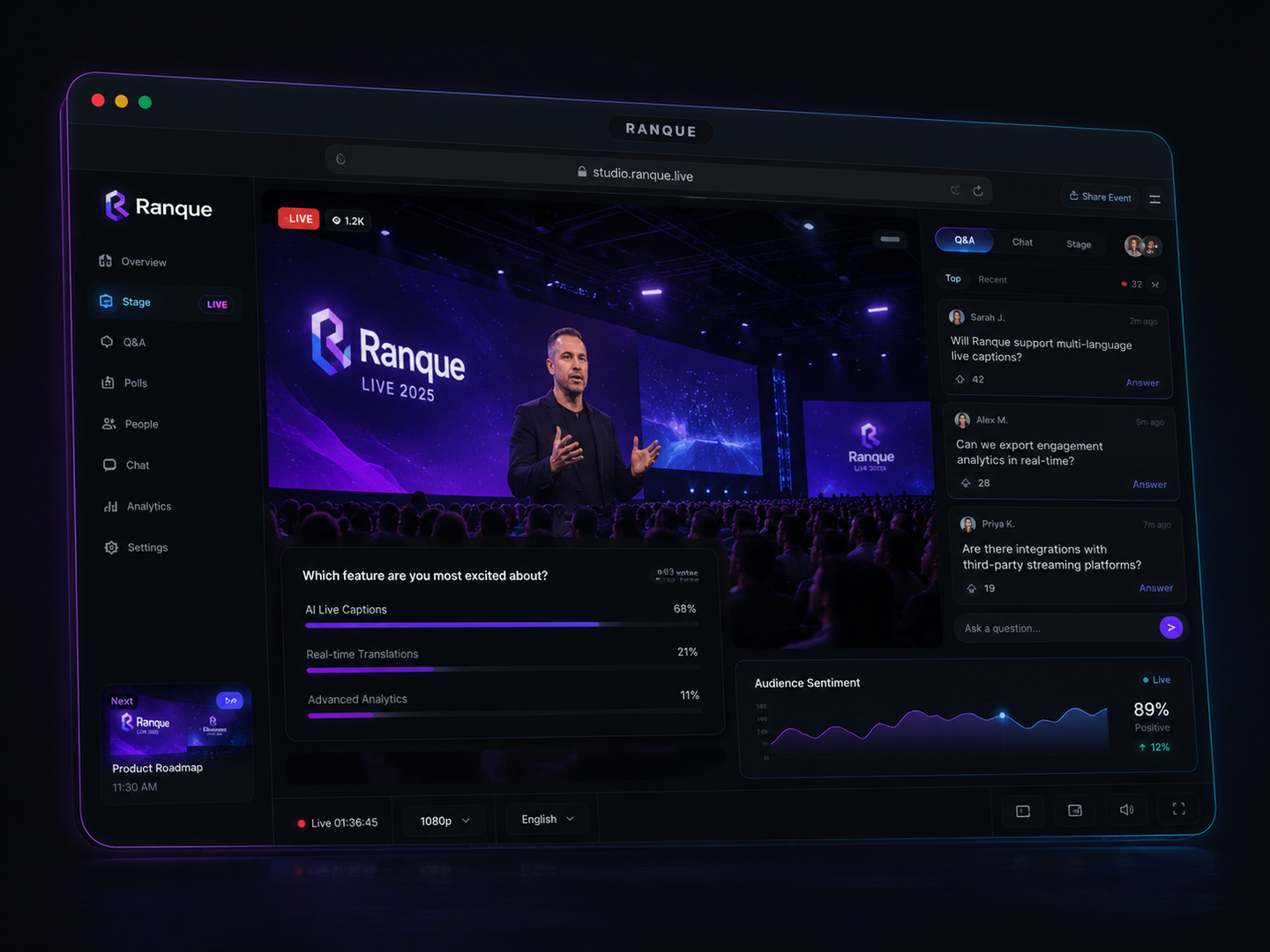Click the Real-time Translations poll bar

coord(504,669)
